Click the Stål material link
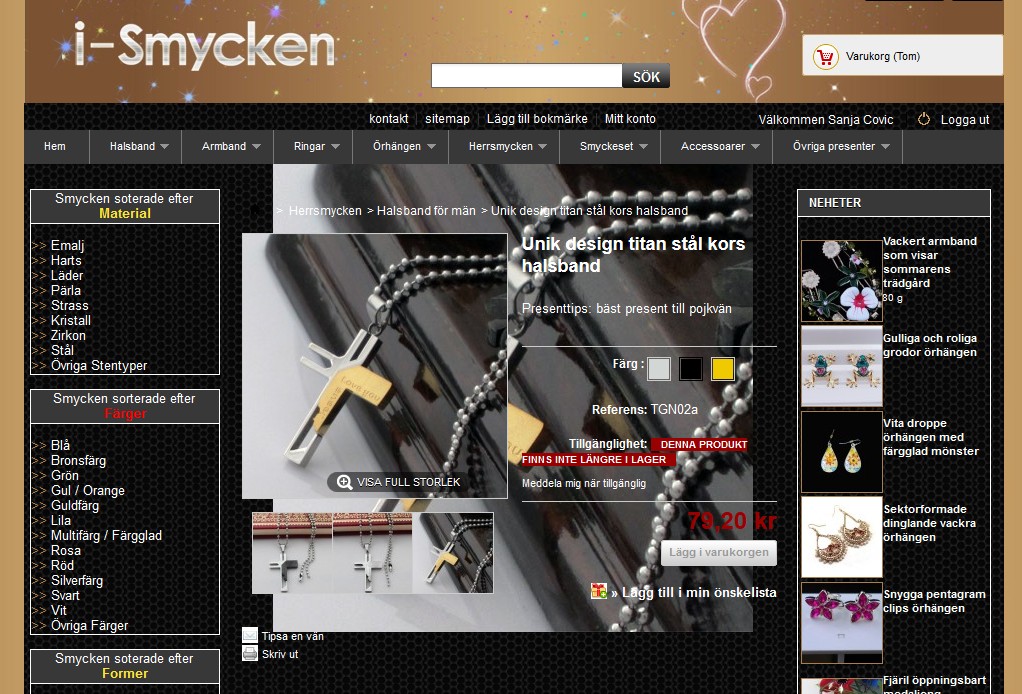The width and height of the screenshot is (1022, 694). (x=63, y=351)
